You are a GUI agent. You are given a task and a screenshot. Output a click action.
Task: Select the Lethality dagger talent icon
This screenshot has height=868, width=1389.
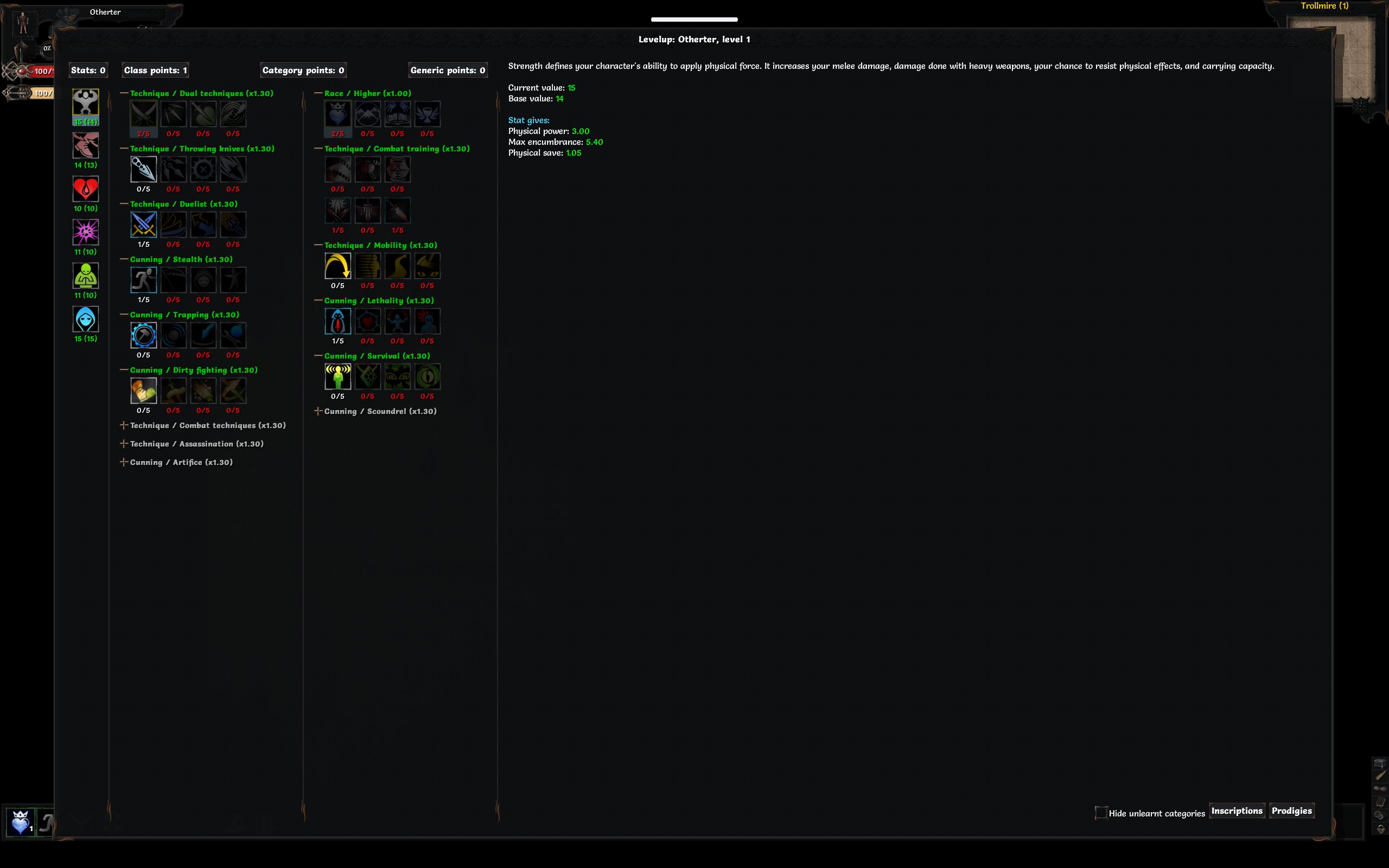coord(338,322)
